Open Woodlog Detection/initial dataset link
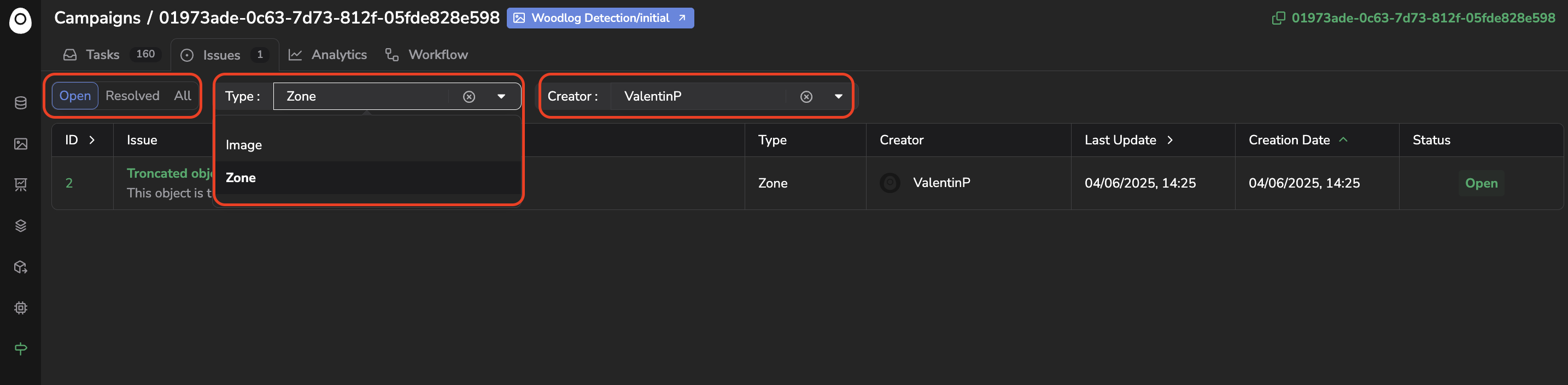 pyautogui.click(x=600, y=18)
